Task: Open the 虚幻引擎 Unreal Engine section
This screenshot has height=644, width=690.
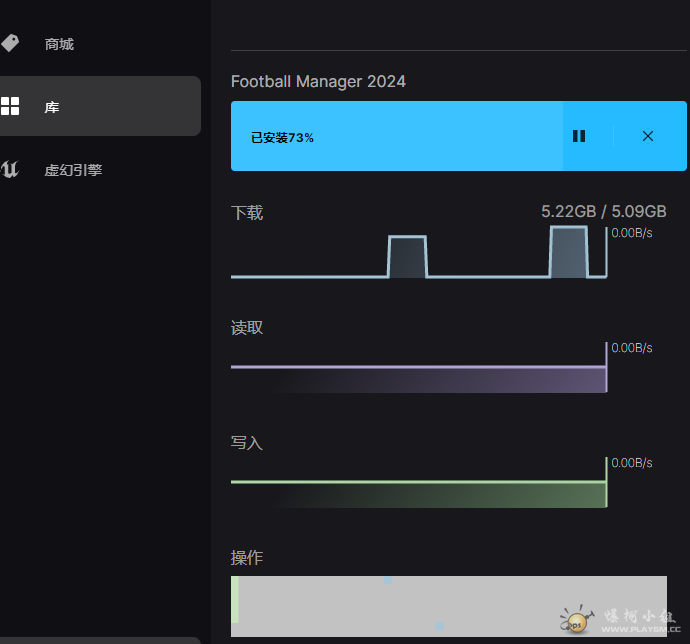Action: pyautogui.click(x=73, y=170)
